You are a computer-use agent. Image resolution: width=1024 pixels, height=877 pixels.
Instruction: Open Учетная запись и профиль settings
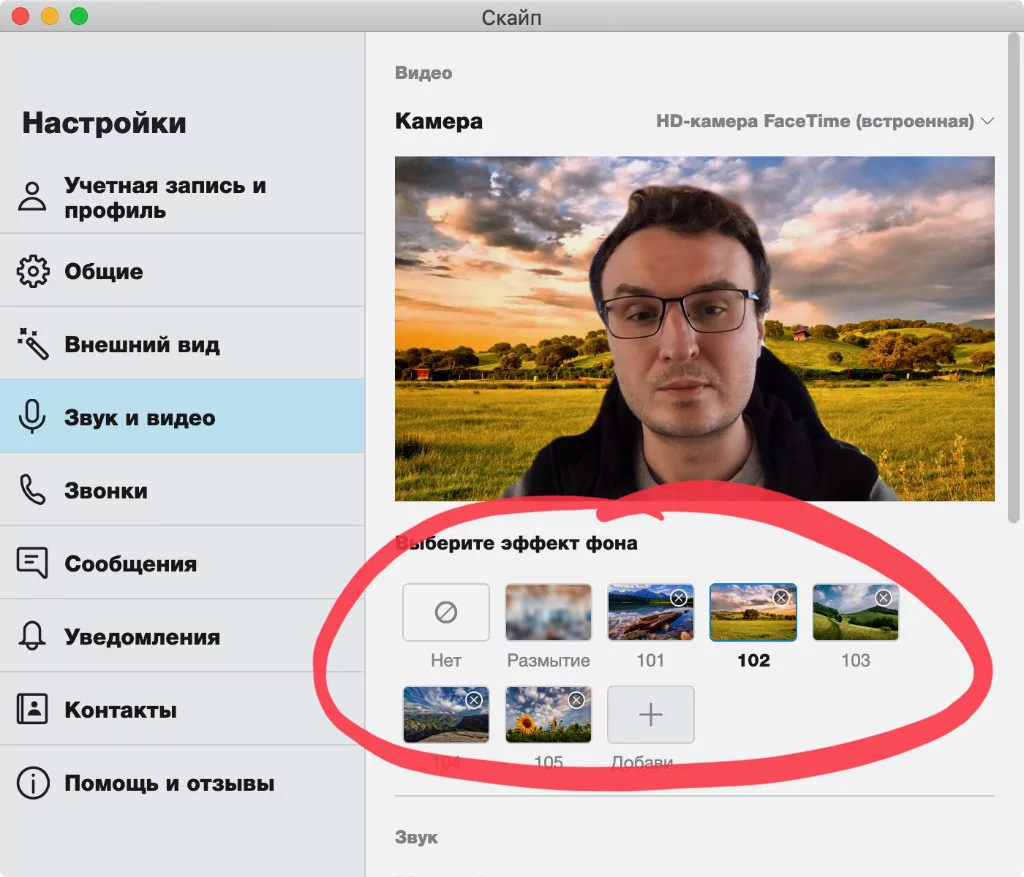pos(182,197)
